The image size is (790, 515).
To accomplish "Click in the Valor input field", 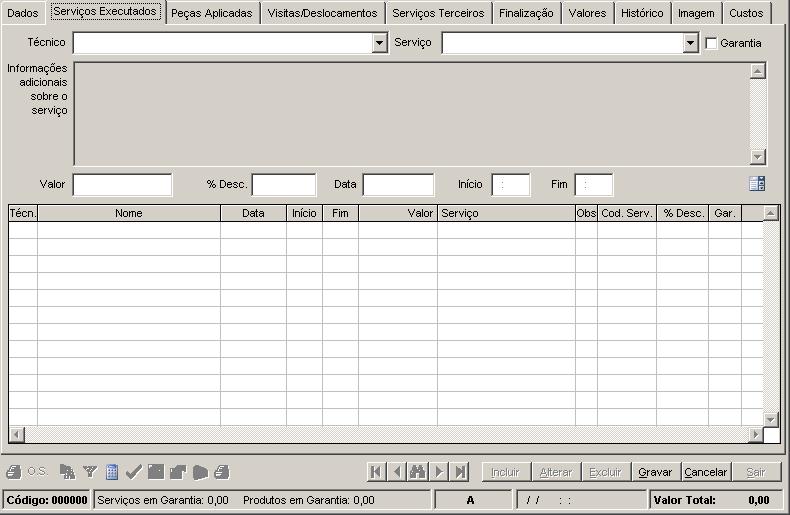I will [122, 184].
